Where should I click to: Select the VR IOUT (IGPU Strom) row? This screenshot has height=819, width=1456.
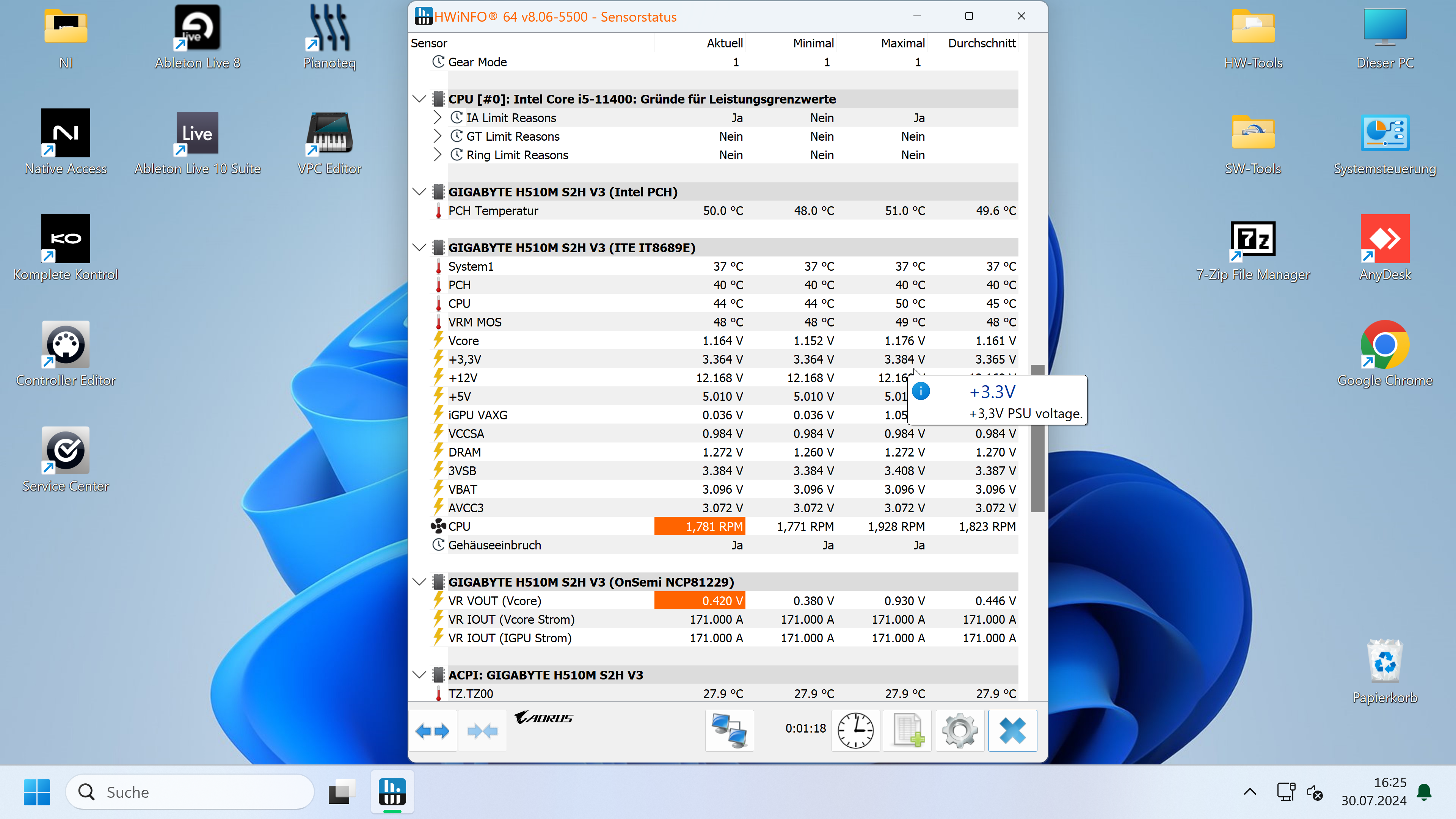pyautogui.click(x=724, y=638)
